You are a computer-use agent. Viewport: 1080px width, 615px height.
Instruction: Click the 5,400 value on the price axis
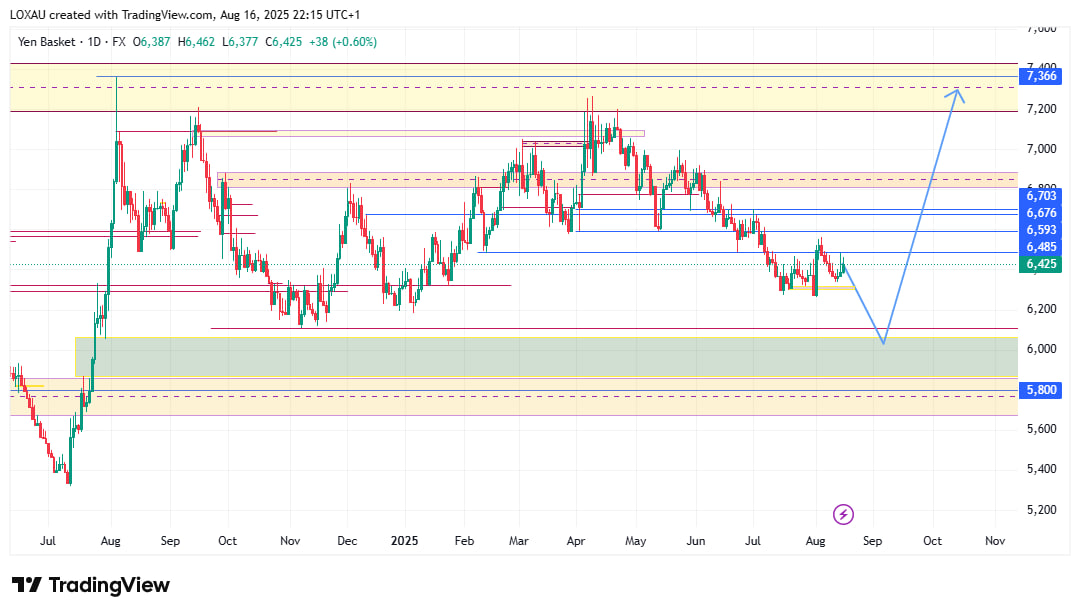pyautogui.click(x=1041, y=469)
